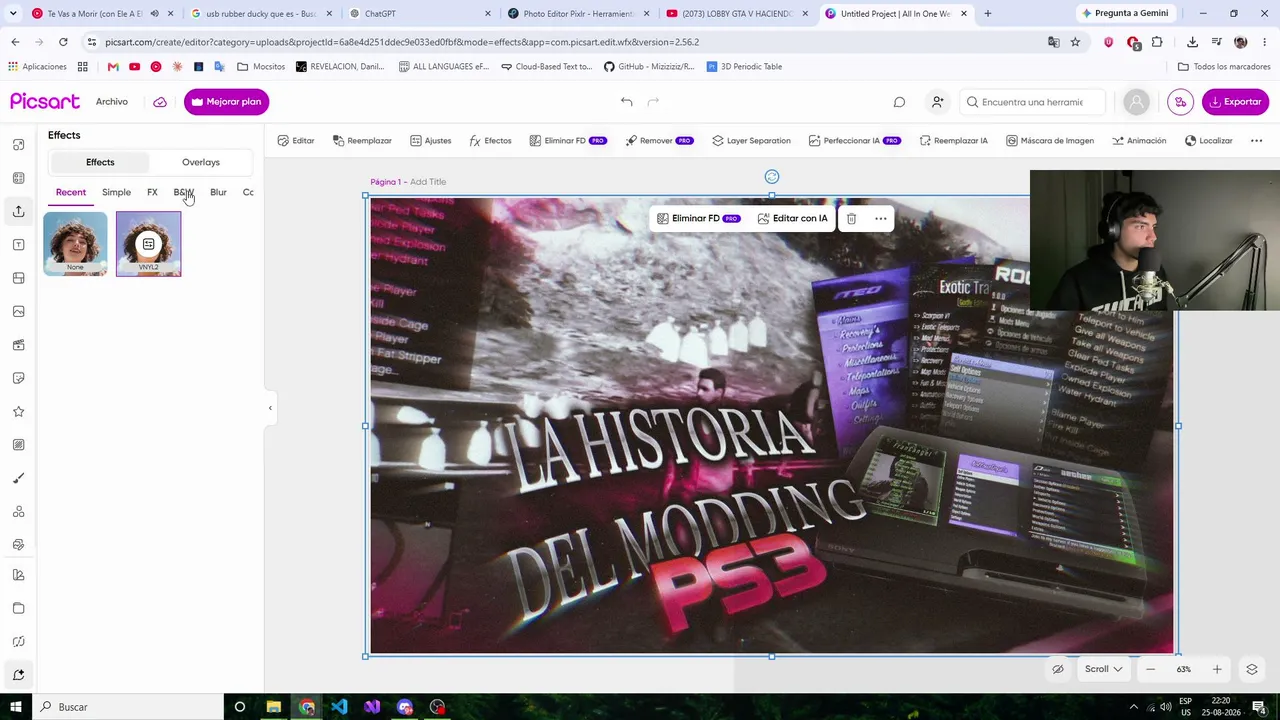Screen dimensions: 1280x720
Task: Zoom out with the minus icon
Action: 1151,669
